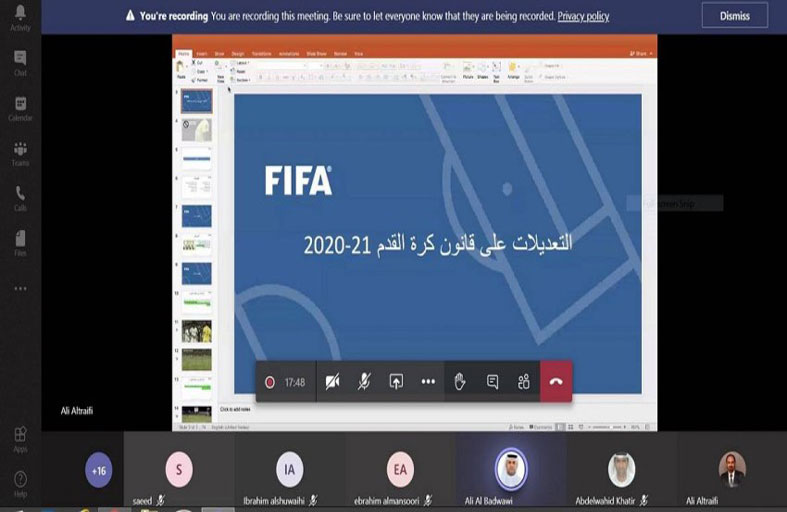Screen dimensions: 787x512
Task: Show the meeting conversation panel
Action: click(492, 382)
